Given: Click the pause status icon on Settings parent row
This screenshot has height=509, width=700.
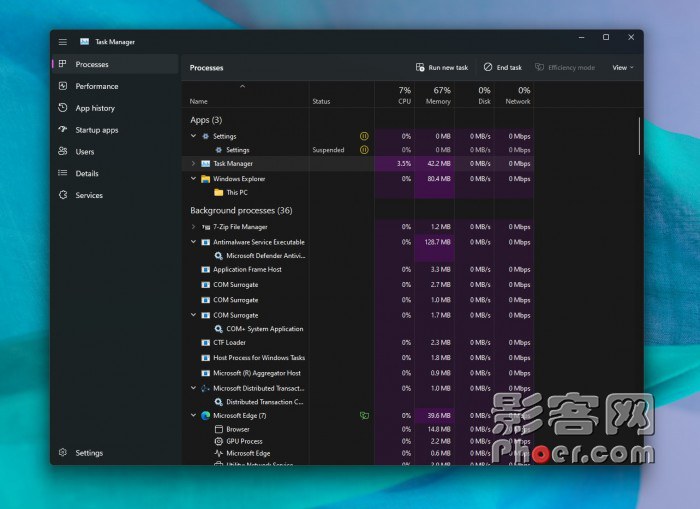Looking at the screenshot, I should pyautogui.click(x=364, y=136).
